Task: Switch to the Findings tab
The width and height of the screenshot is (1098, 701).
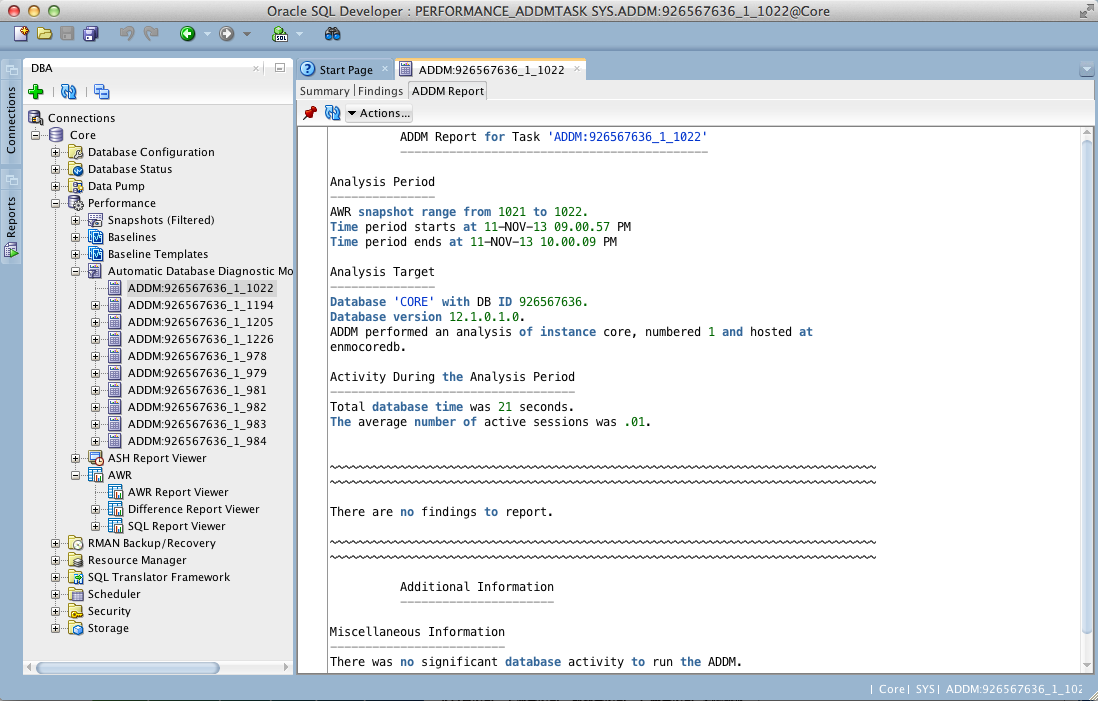Action: (x=380, y=91)
